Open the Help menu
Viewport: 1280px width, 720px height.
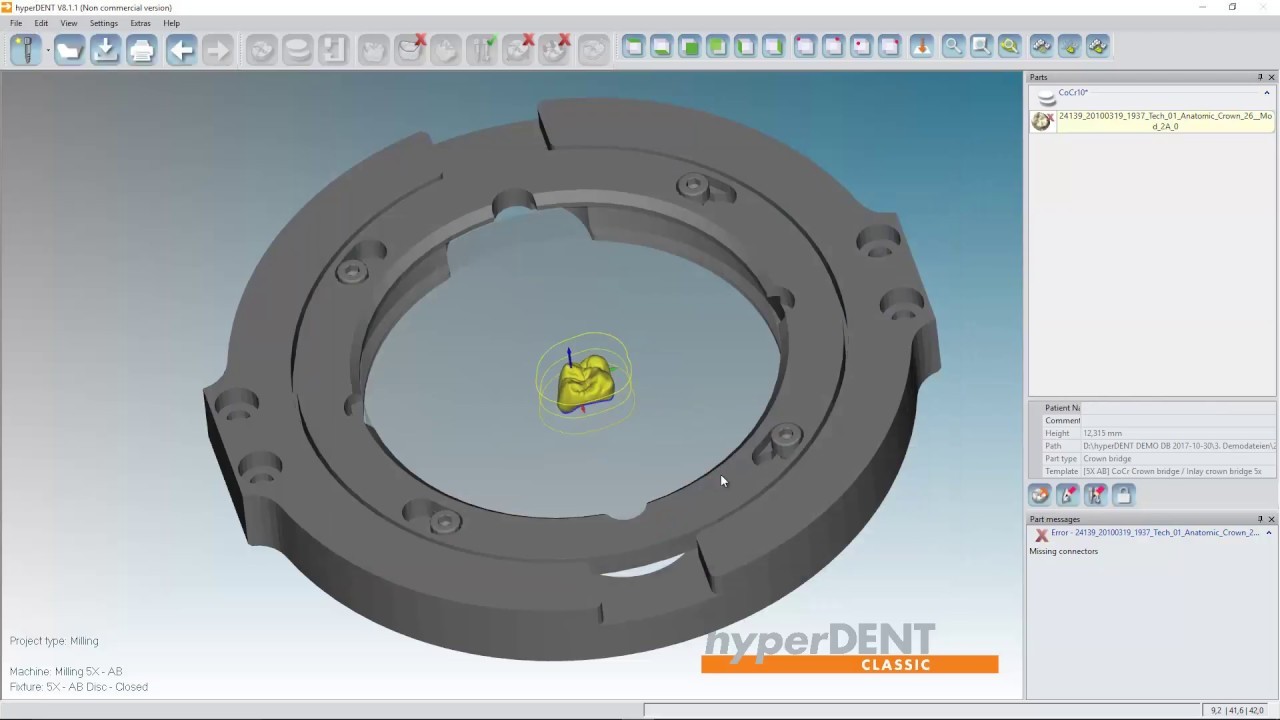[x=172, y=23]
